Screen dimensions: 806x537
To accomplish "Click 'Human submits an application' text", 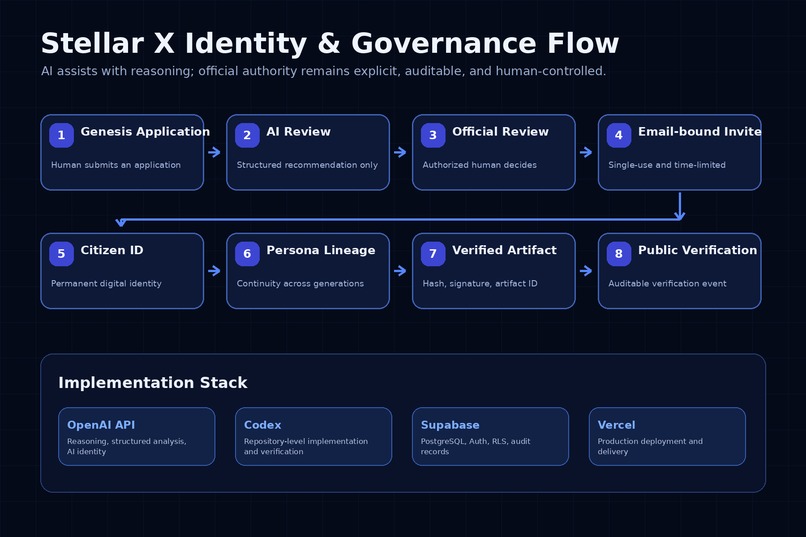I will 116,165.
